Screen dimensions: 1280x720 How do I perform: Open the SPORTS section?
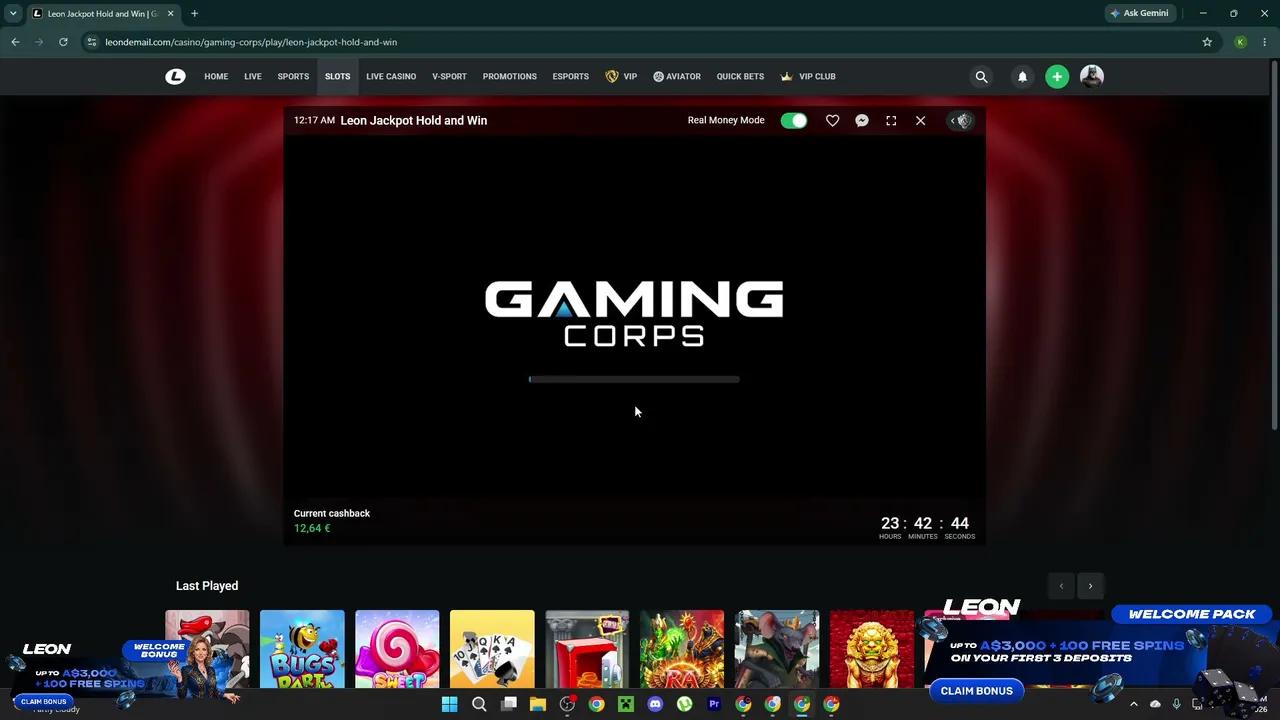(293, 76)
